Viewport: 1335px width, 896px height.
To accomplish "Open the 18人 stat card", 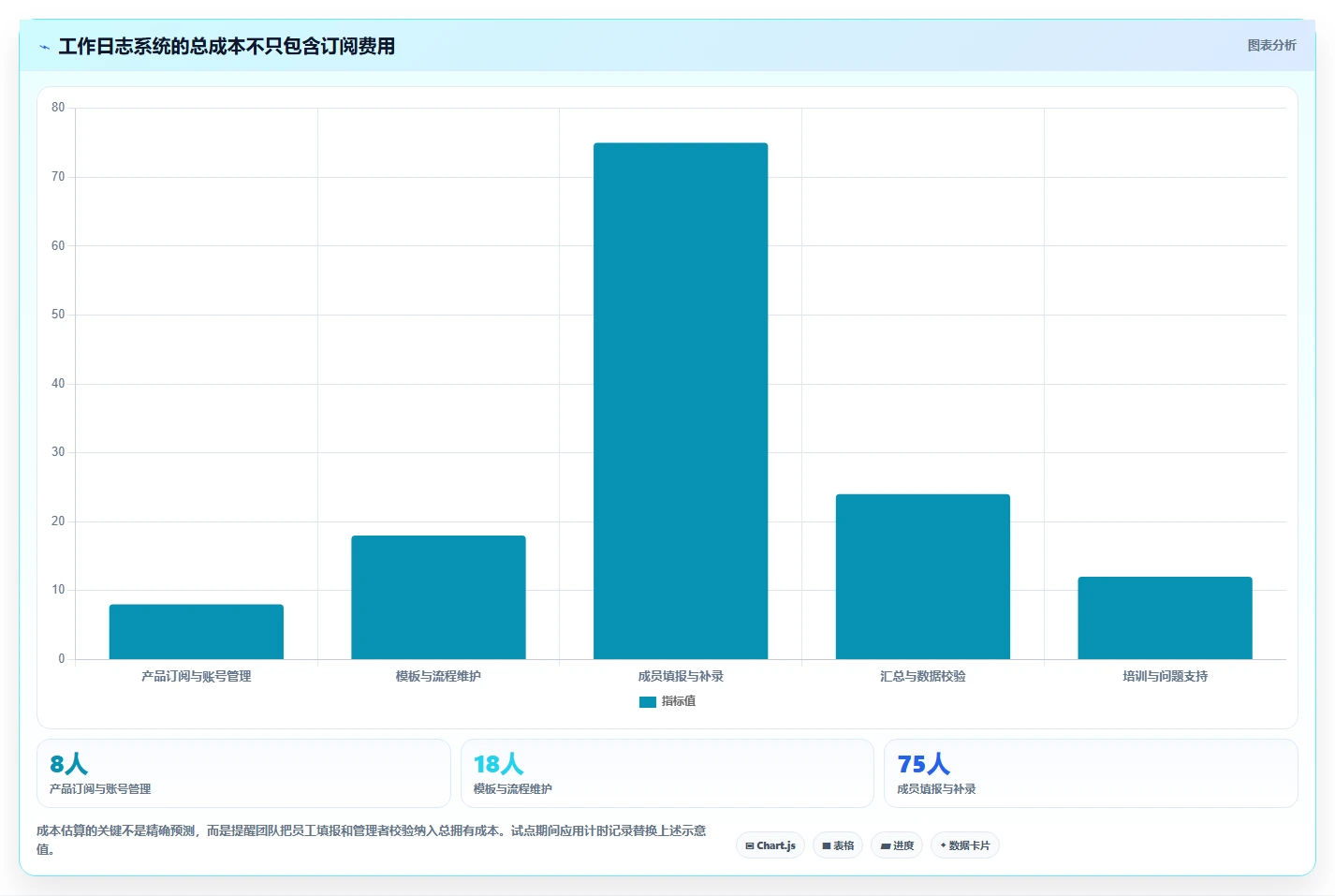I will pos(667,773).
